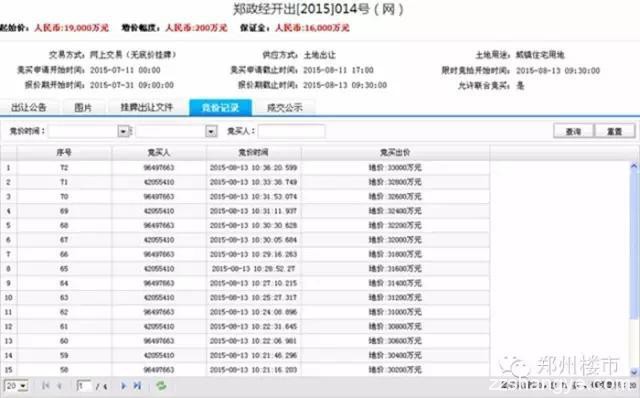
Task: Click the scroll up arrow of the table
Action: [634, 166]
